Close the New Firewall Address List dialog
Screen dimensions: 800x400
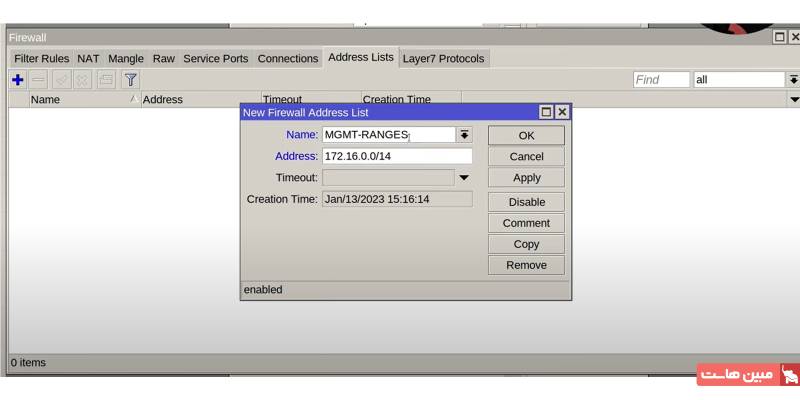coord(562,112)
